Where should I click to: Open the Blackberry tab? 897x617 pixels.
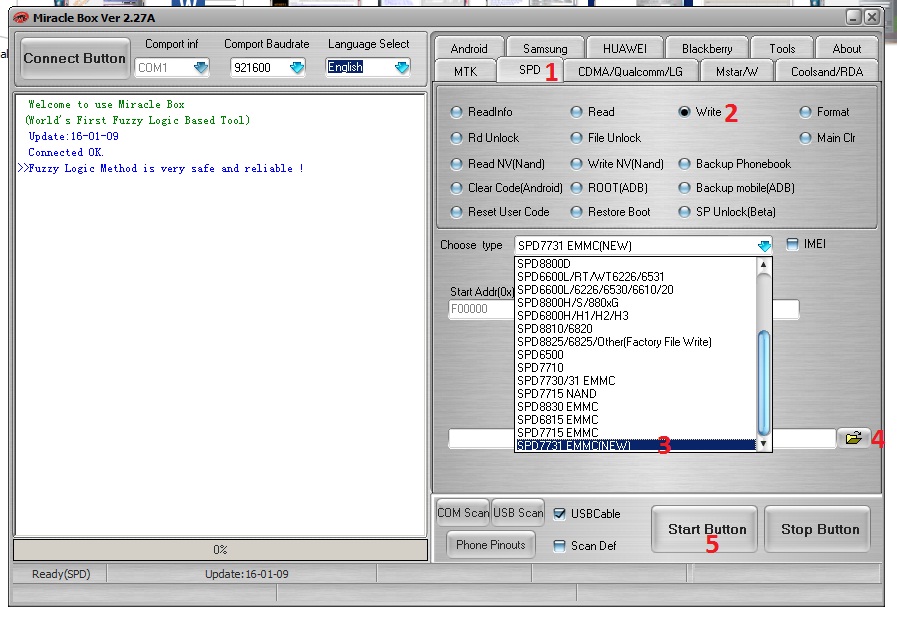(x=707, y=49)
